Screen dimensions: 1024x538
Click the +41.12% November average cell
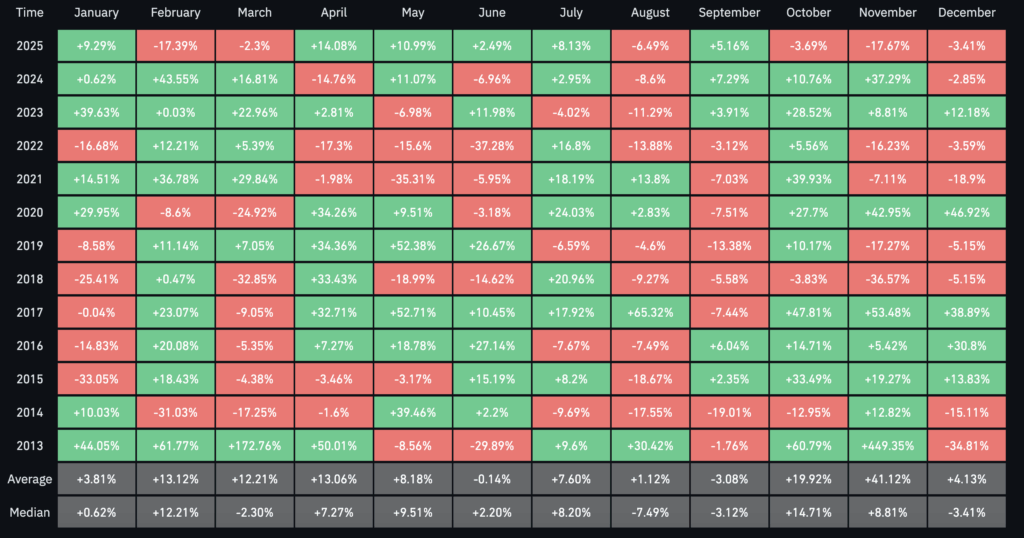(888, 479)
